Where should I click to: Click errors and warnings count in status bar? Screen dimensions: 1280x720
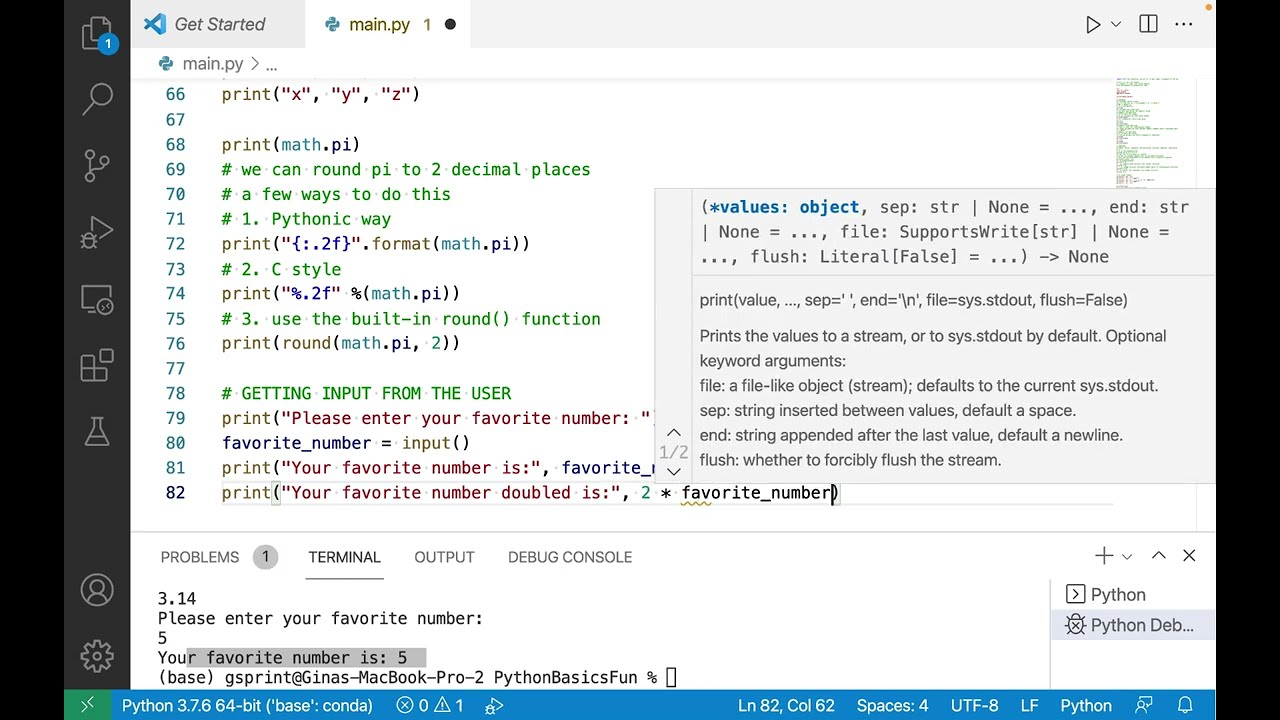(429, 705)
